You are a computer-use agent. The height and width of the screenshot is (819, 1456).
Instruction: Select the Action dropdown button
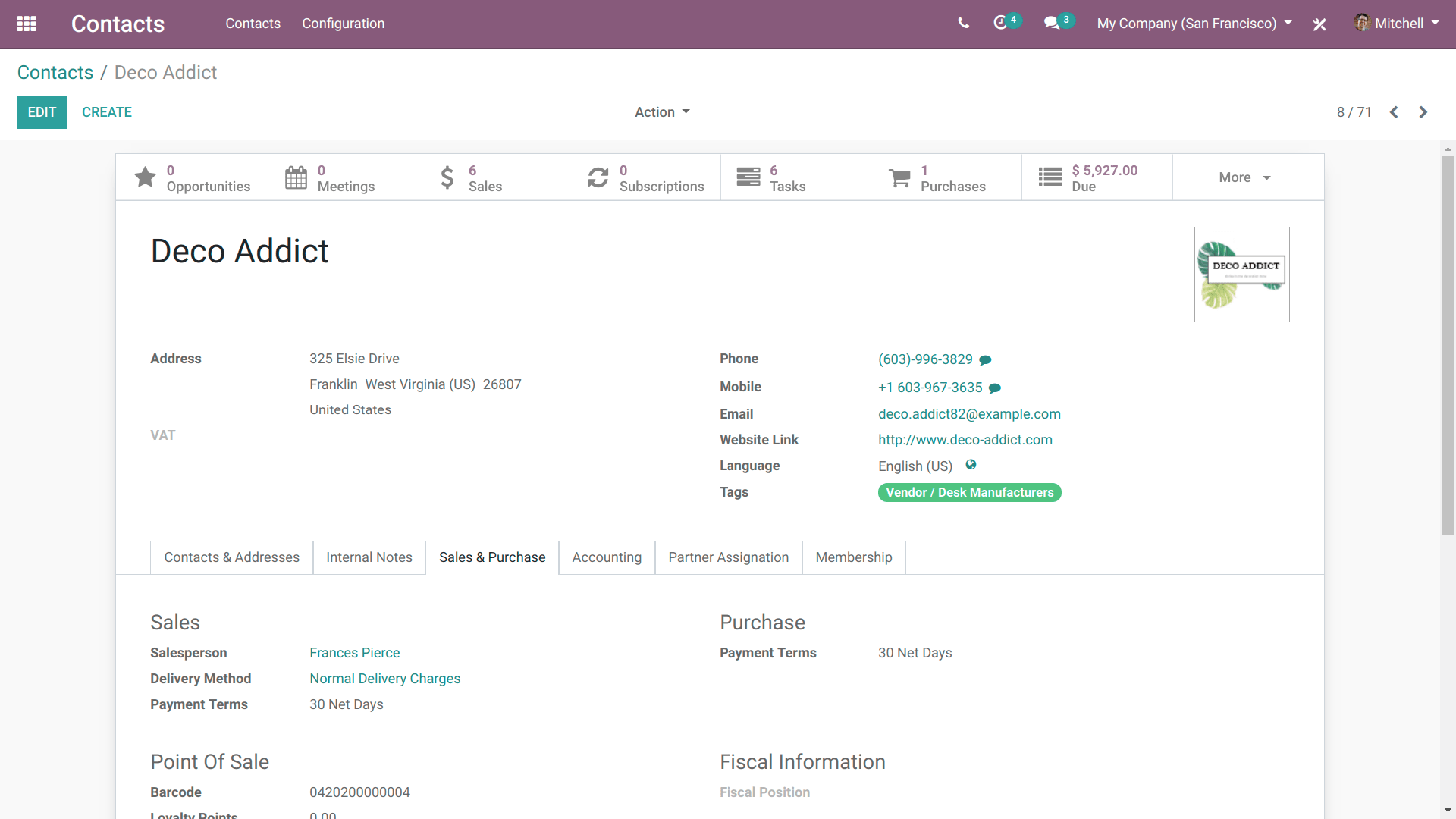tap(662, 112)
